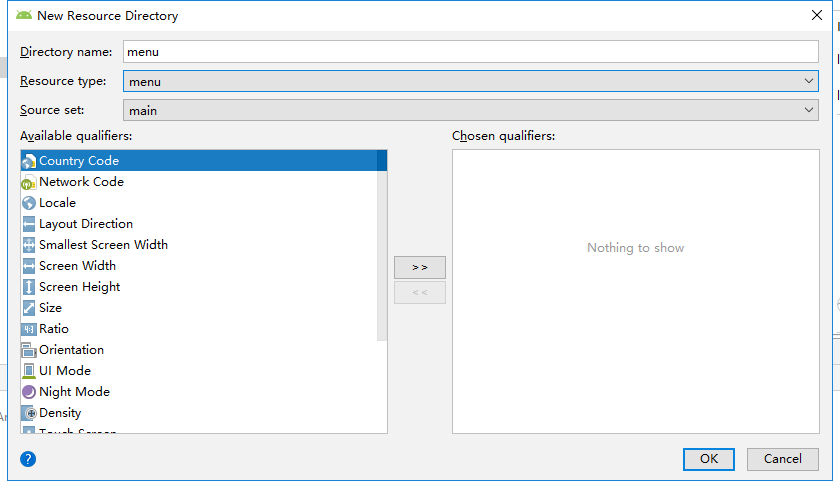Select the Size qualifier

pos(199,307)
